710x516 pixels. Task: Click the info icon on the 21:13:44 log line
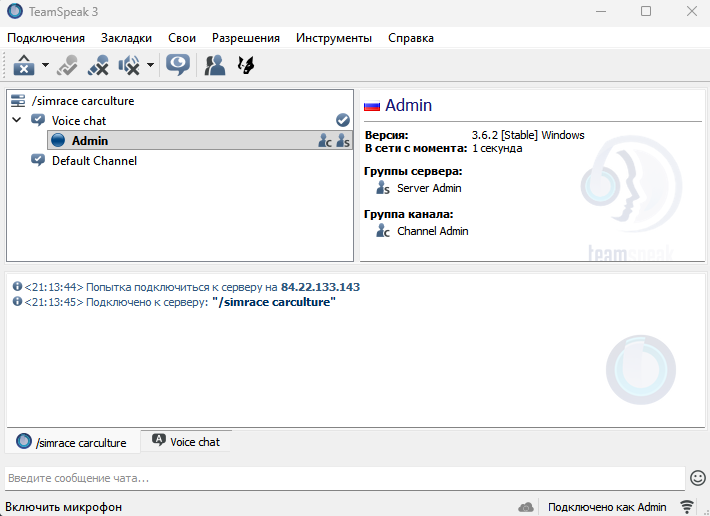point(17,286)
